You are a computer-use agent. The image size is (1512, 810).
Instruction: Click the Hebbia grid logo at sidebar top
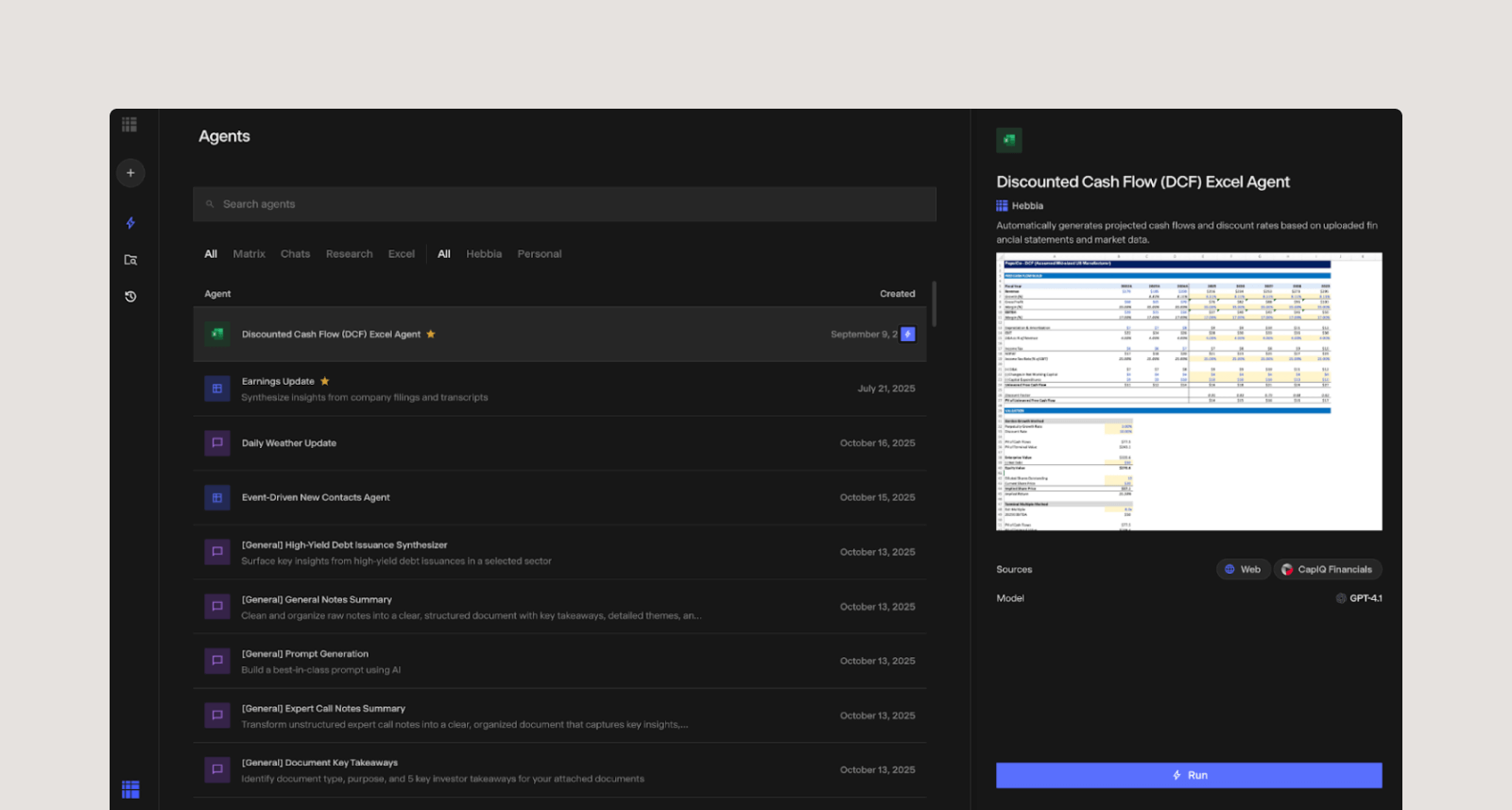[x=129, y=124]
